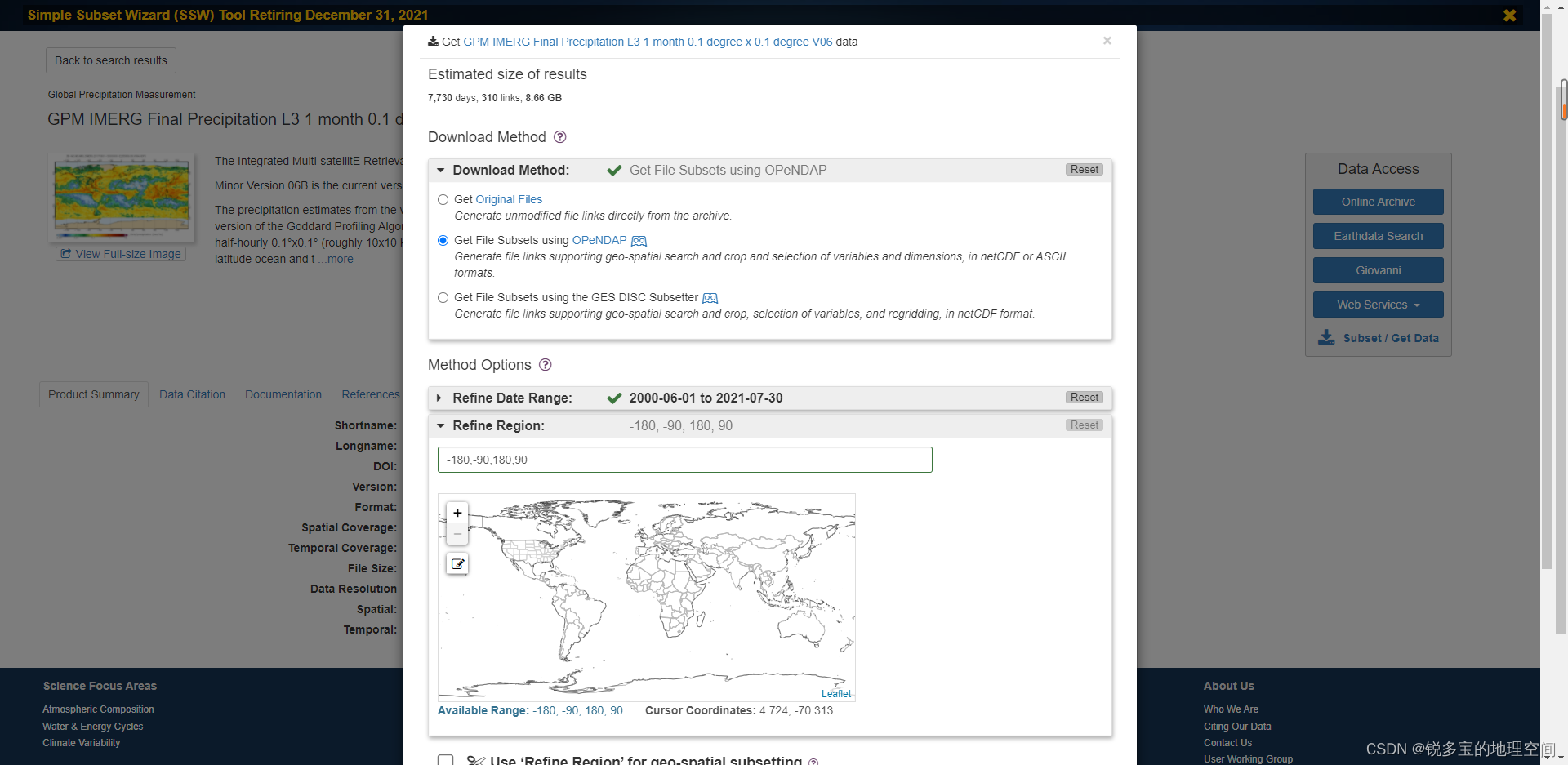Open the Product Summary tab
This screenshot has height=765, width=1568.
coord(94,394)
